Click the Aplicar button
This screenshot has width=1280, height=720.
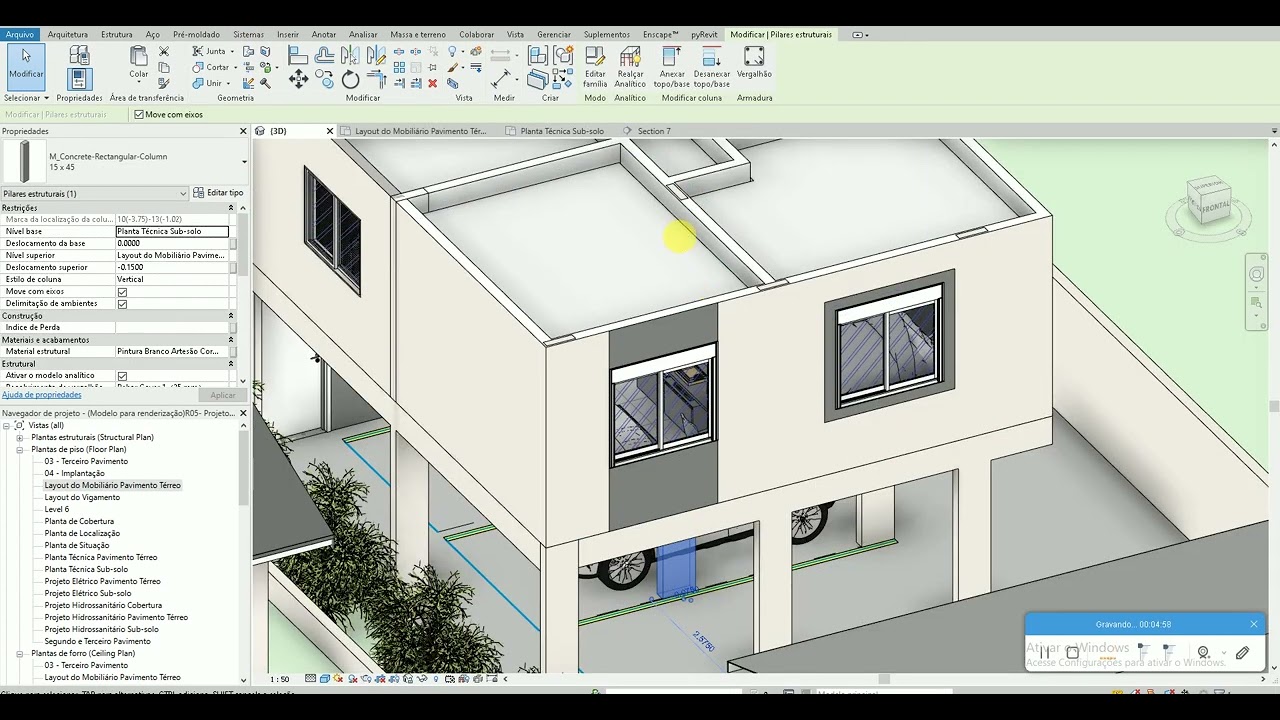[223, 395]
